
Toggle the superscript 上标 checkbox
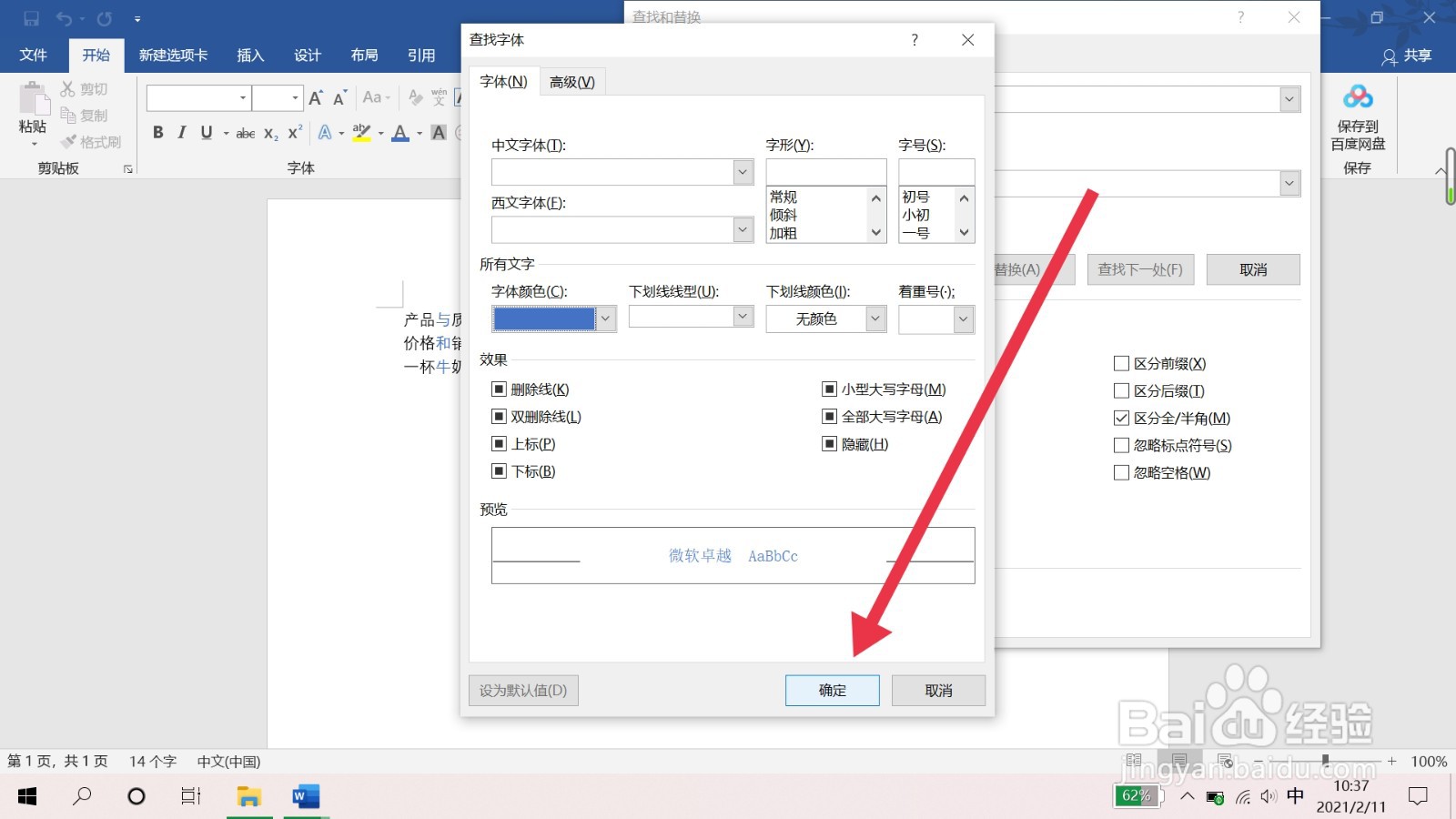[x=499, y=444]
